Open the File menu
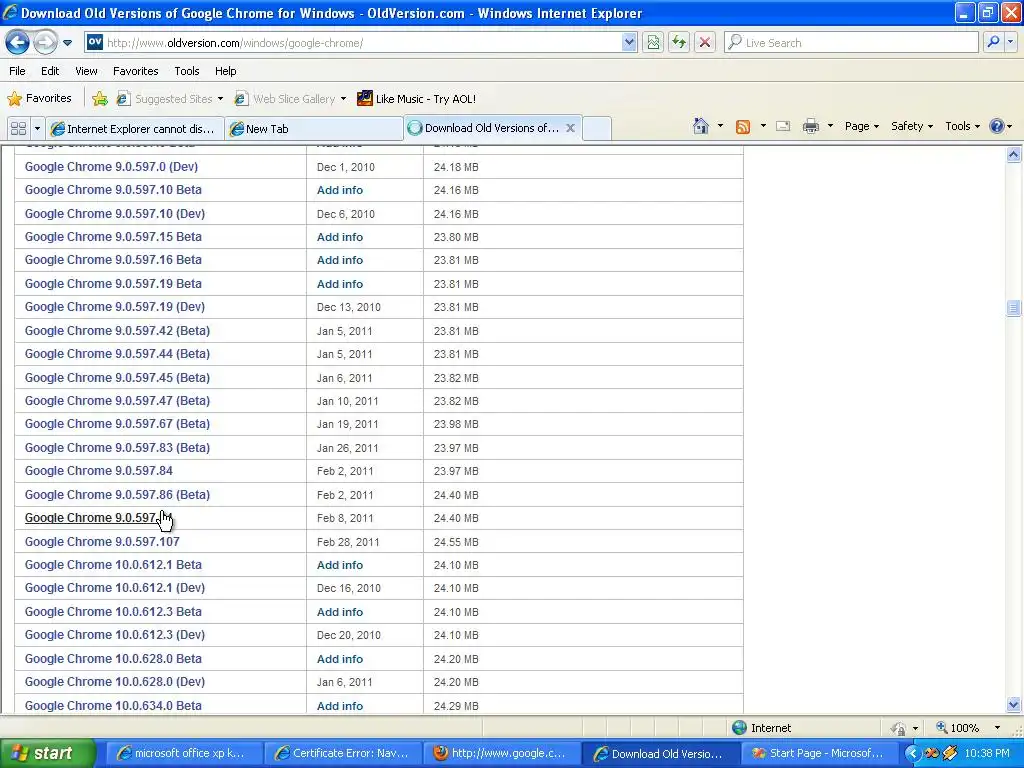The width and height of the screenshot is (1024, 768). point(18,71)
